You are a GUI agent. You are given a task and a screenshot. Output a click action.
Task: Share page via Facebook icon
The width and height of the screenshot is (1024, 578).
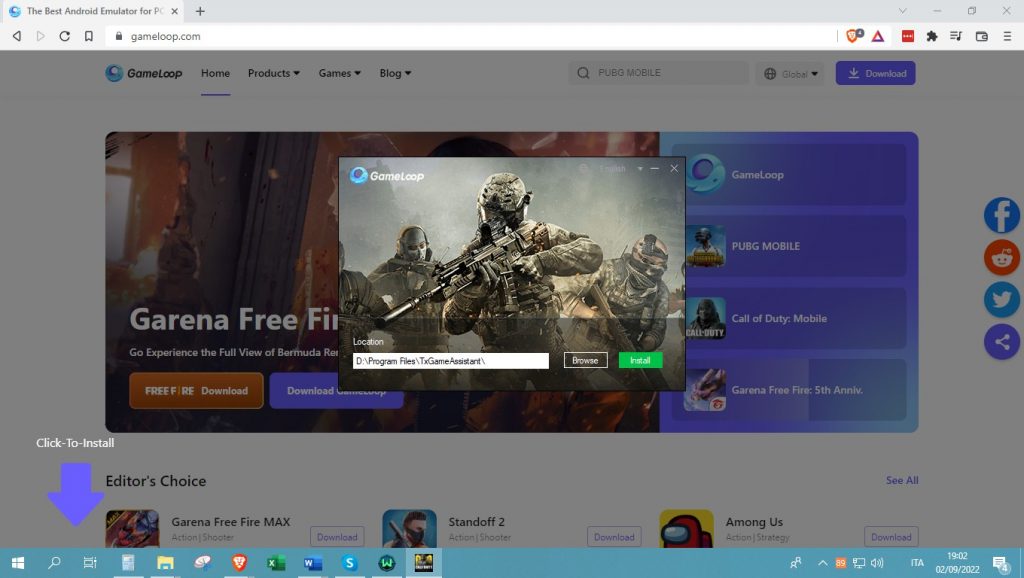pyautogui.click(x=1001, y=215)
